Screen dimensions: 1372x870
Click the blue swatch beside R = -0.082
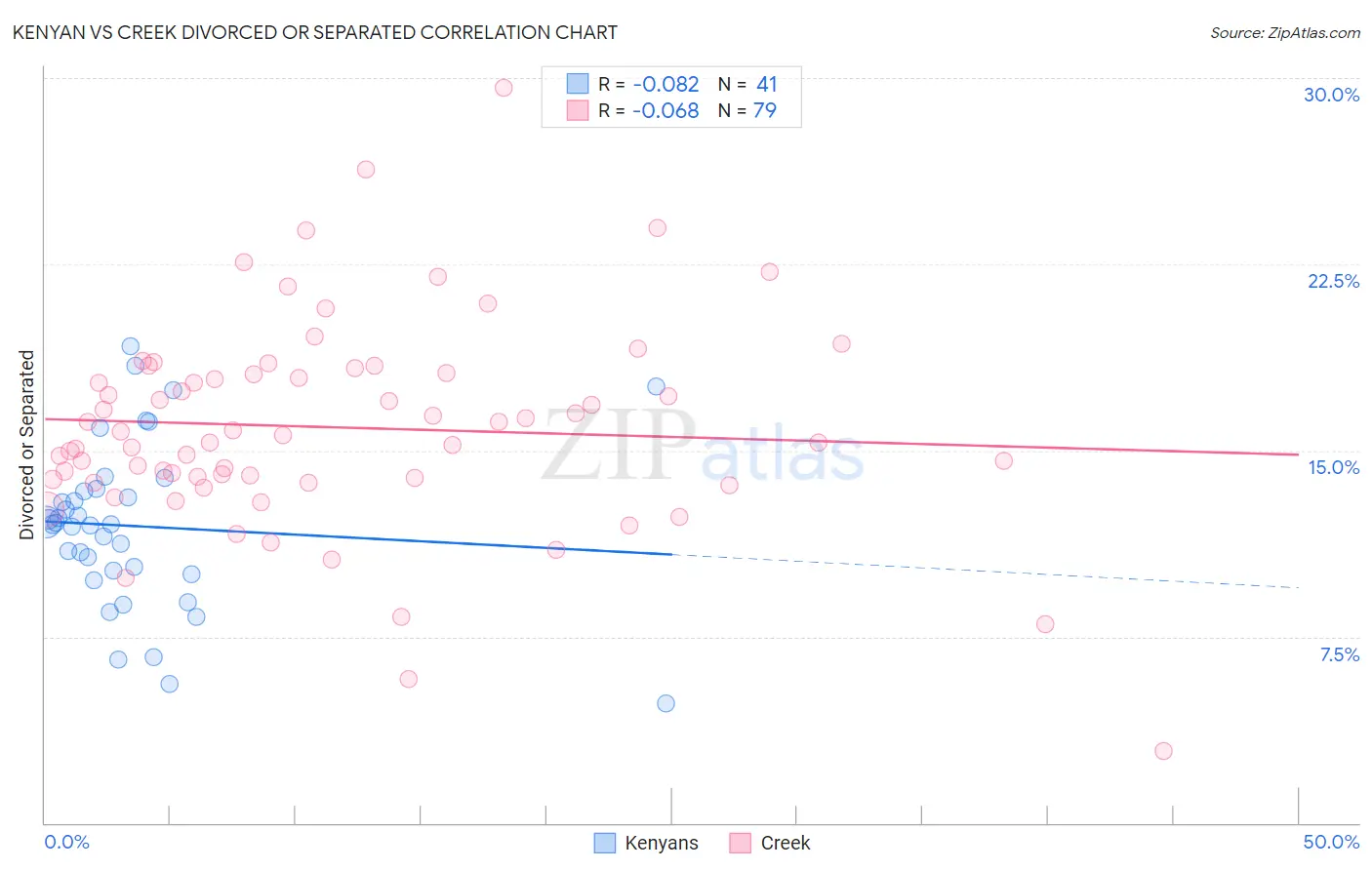click(578, 84)
